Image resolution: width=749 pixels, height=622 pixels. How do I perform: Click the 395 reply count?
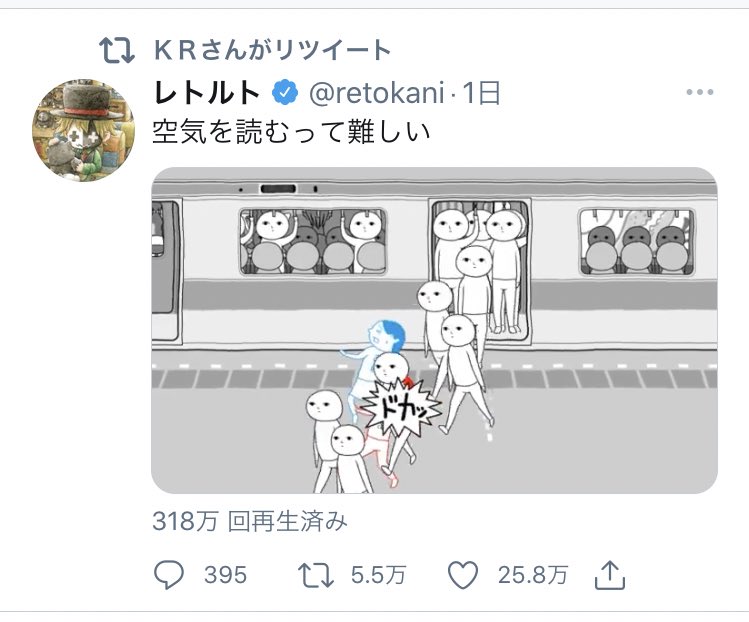tap(225, 575)
